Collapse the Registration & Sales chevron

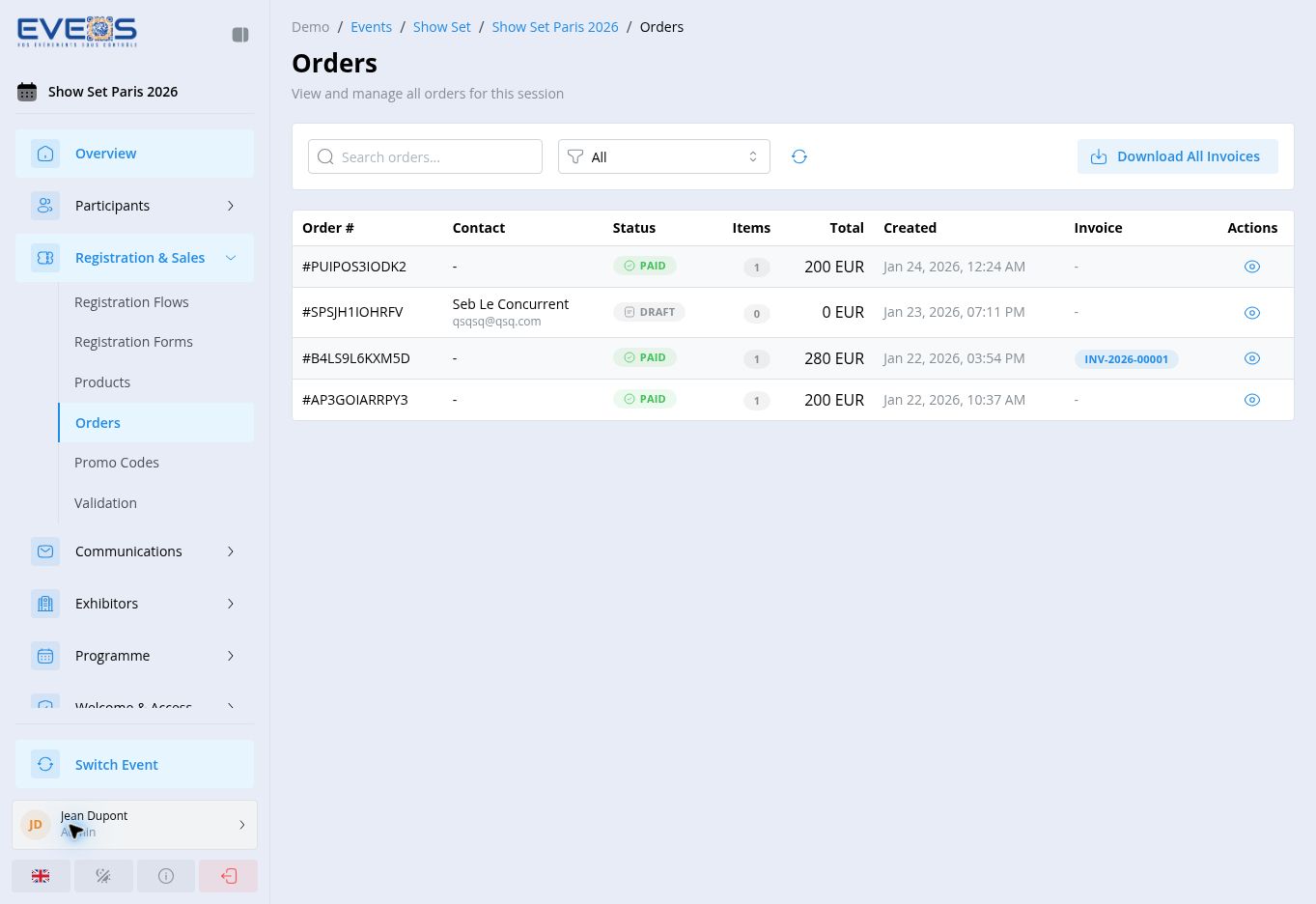pos(231,258)
